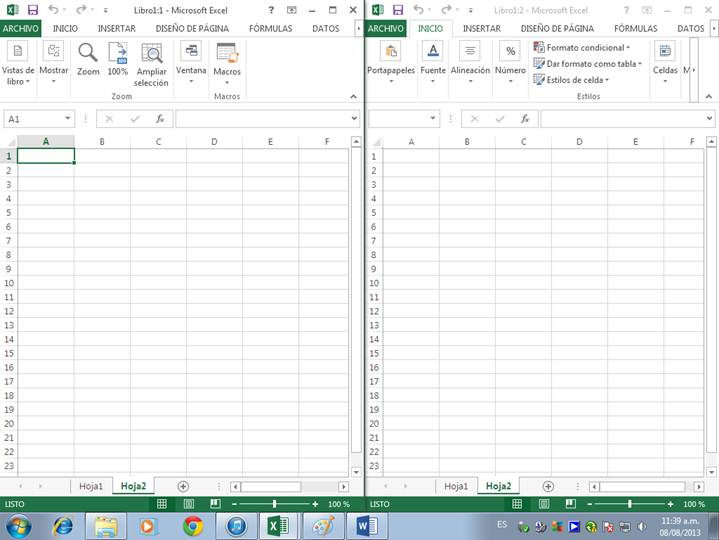Open the ARCHIVO menu in the right window

pyautogui.click(x=386, y=29)
